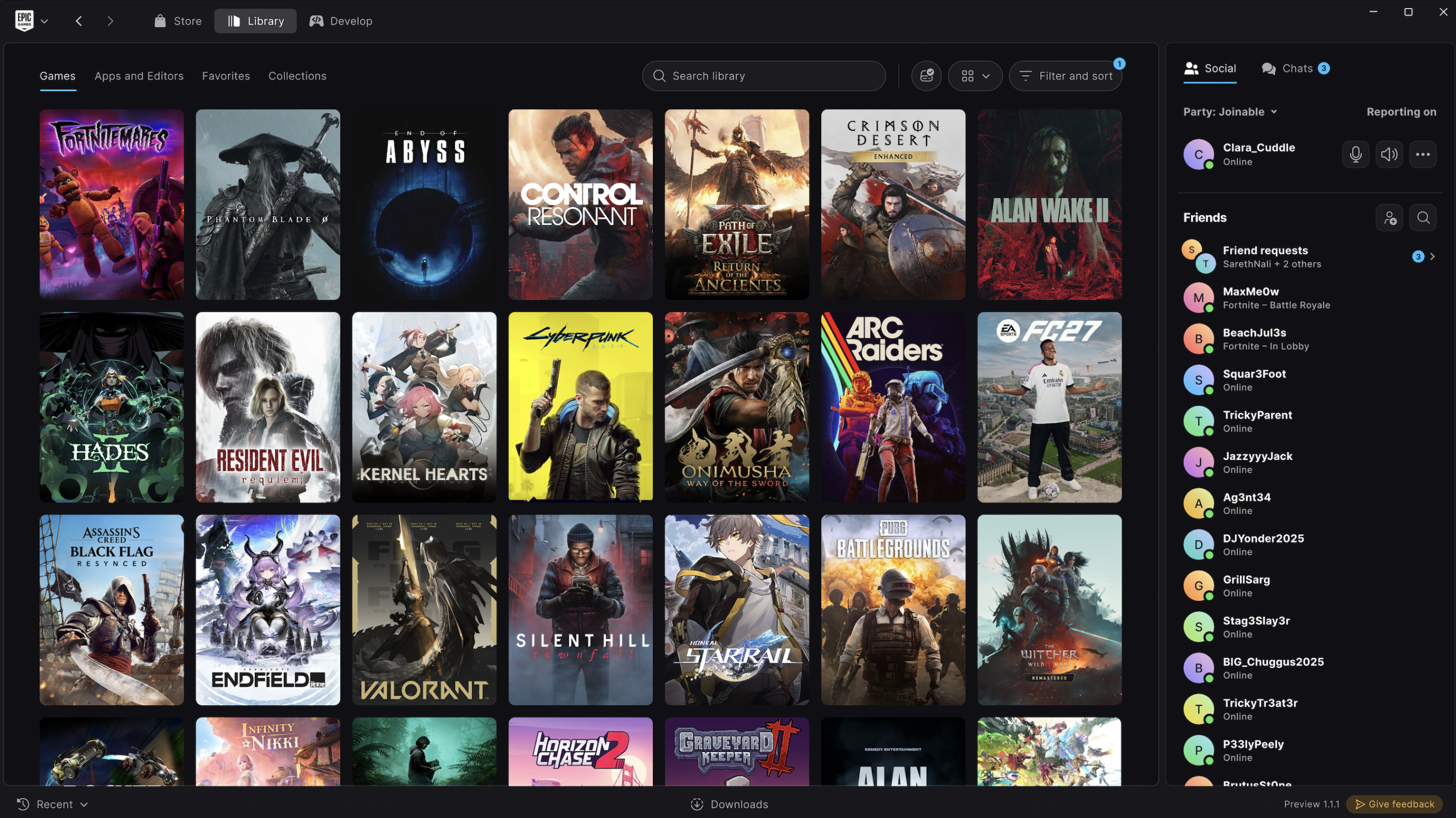Select the Social tab
The height and width of the screenshot is (818, 1456).
[x=1210, y=68]
